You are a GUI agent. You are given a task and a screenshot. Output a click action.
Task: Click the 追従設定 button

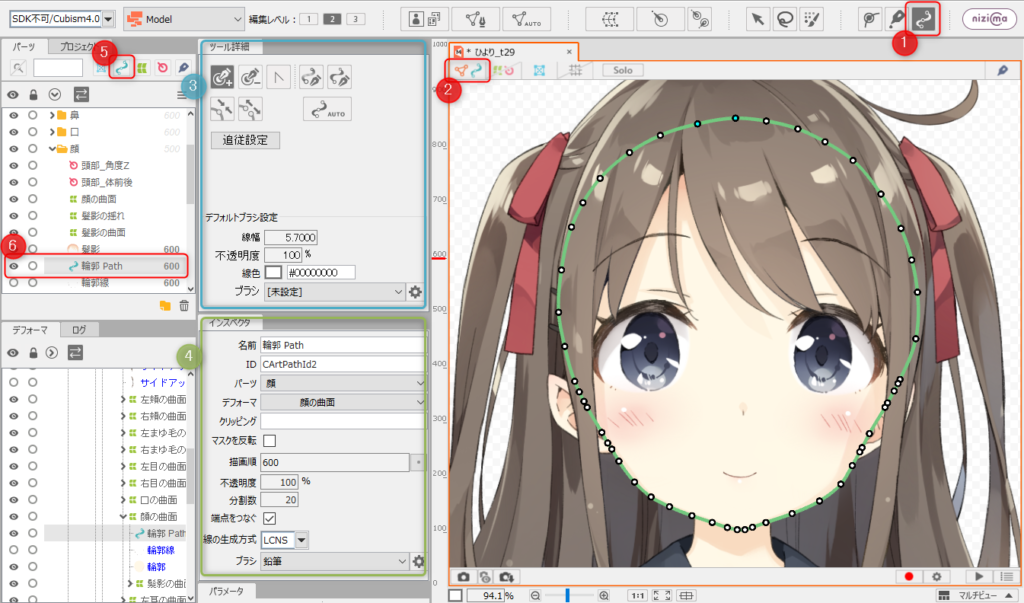coord(245,140)
